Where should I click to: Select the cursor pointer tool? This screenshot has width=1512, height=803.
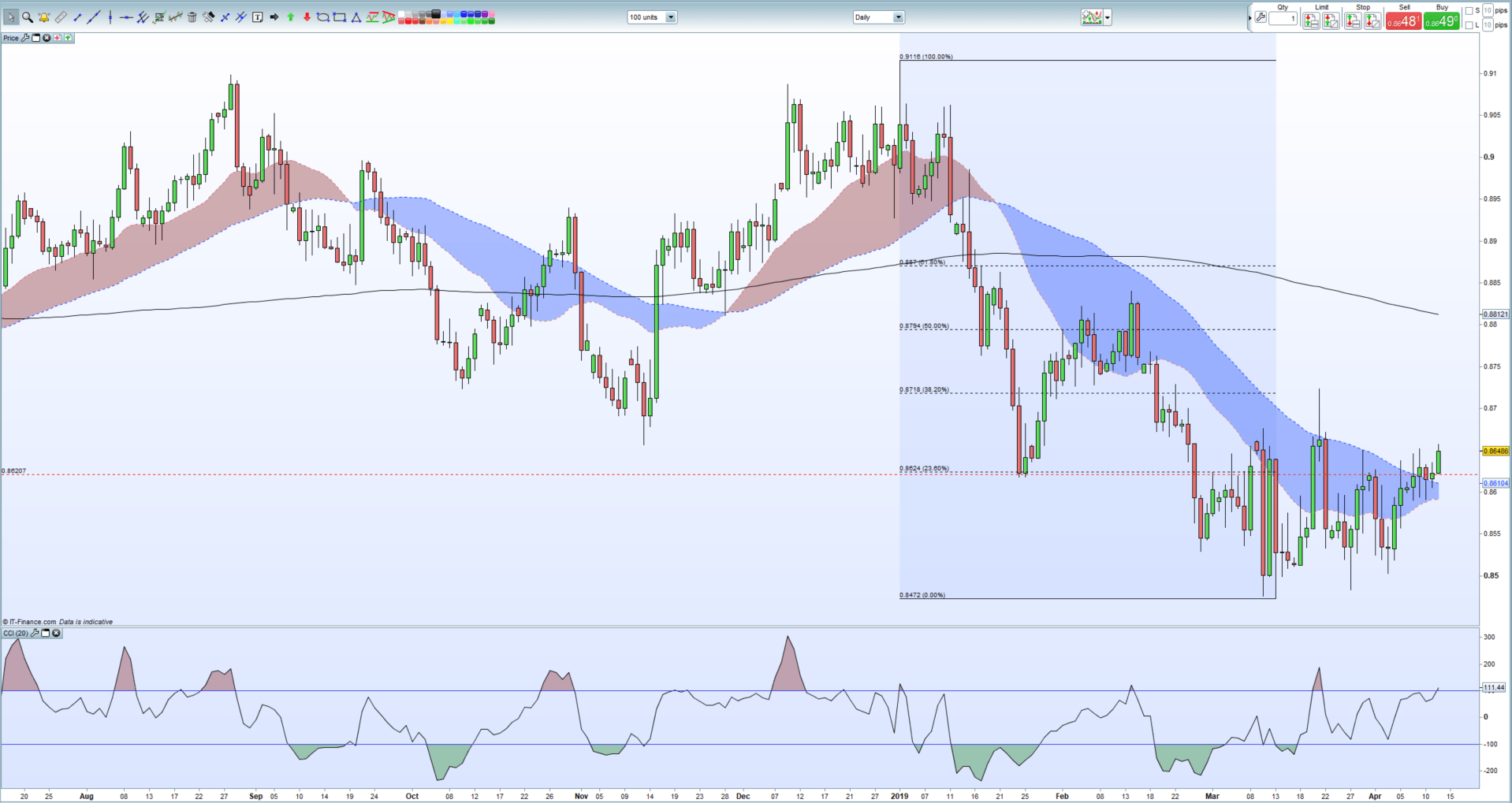[x=11, y=17]
